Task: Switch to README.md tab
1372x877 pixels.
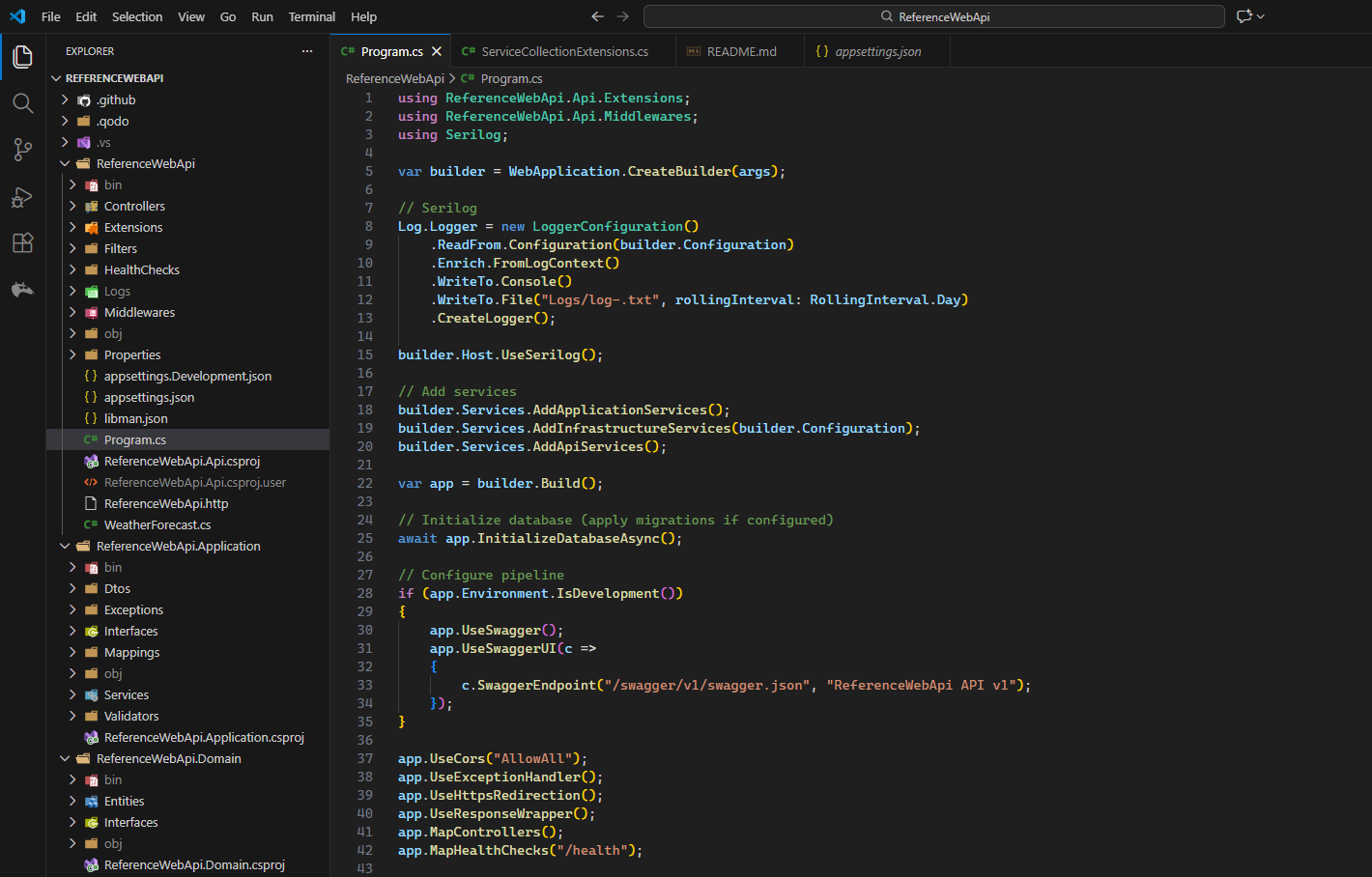Action: tap(741, 51)
